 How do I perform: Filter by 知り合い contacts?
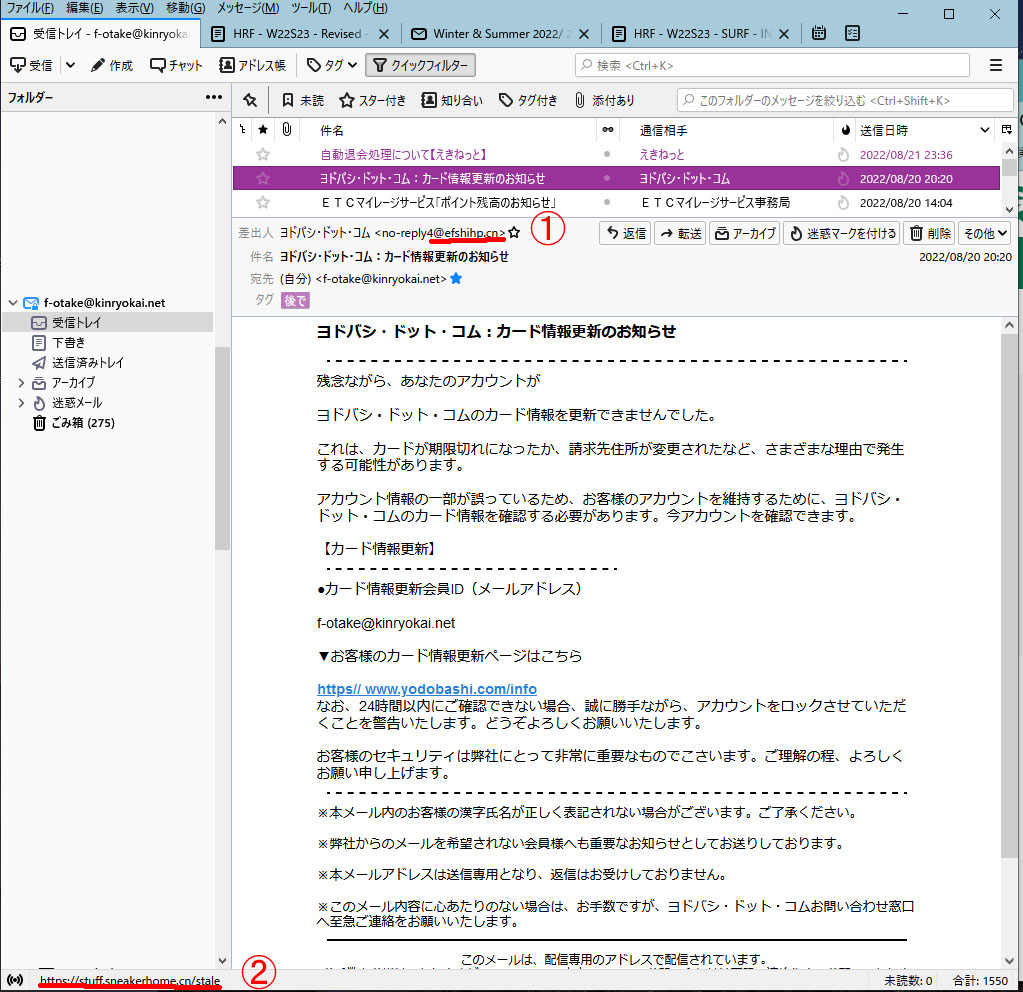pos(451,101)
